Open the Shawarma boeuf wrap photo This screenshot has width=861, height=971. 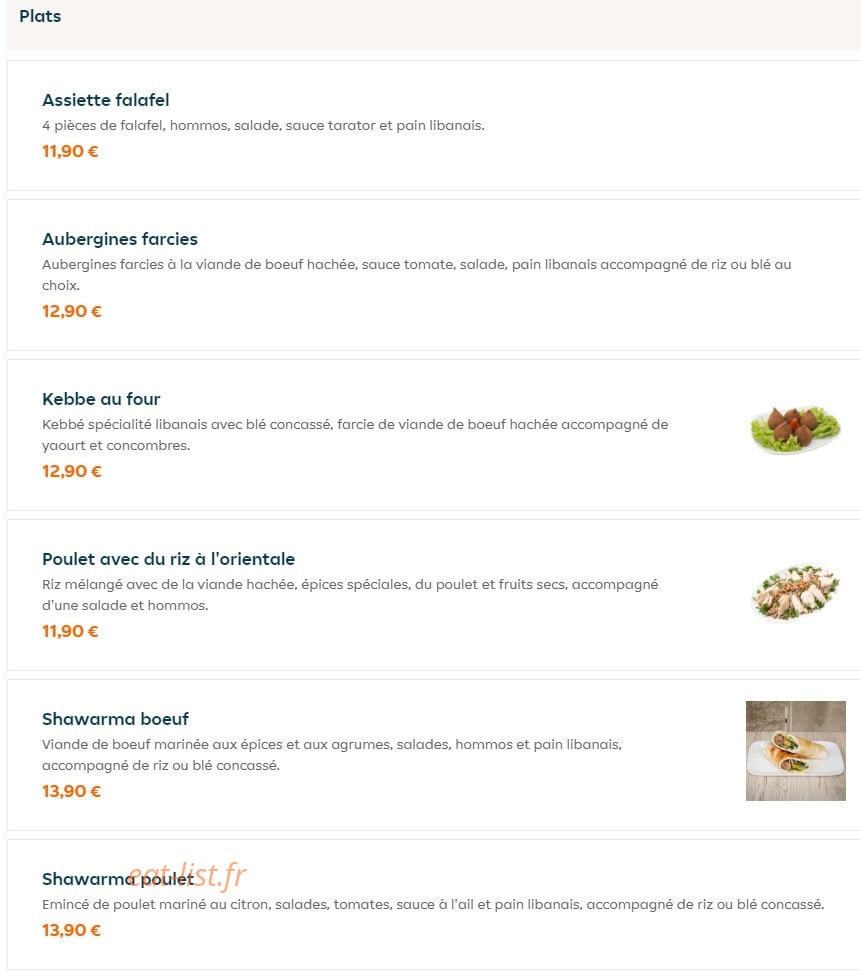click(x=795, y=751)
